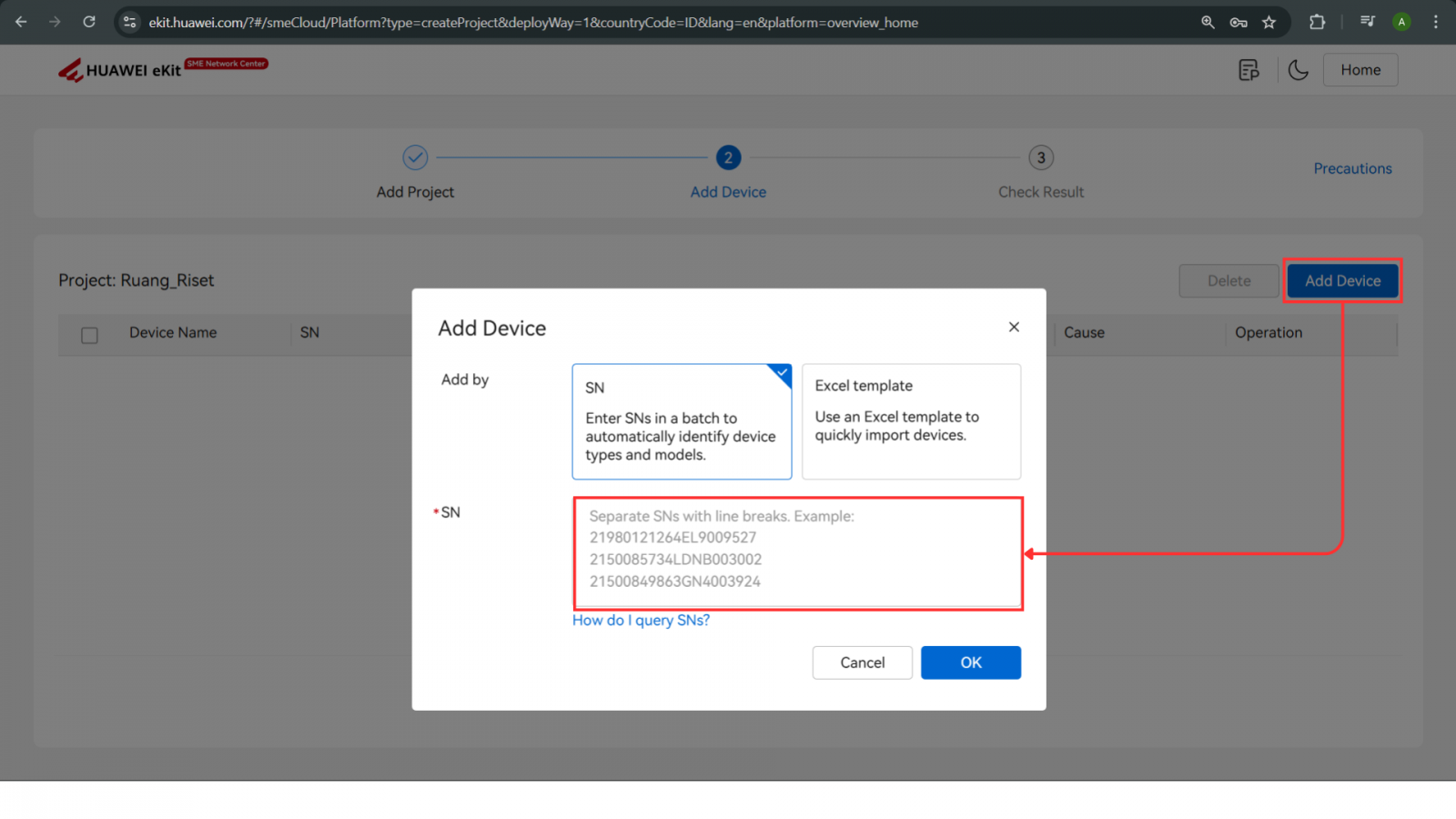The image size is (1456, 819).
Task: Open the Chrome profile avatar menu
Action: (x=1401, y=22)
